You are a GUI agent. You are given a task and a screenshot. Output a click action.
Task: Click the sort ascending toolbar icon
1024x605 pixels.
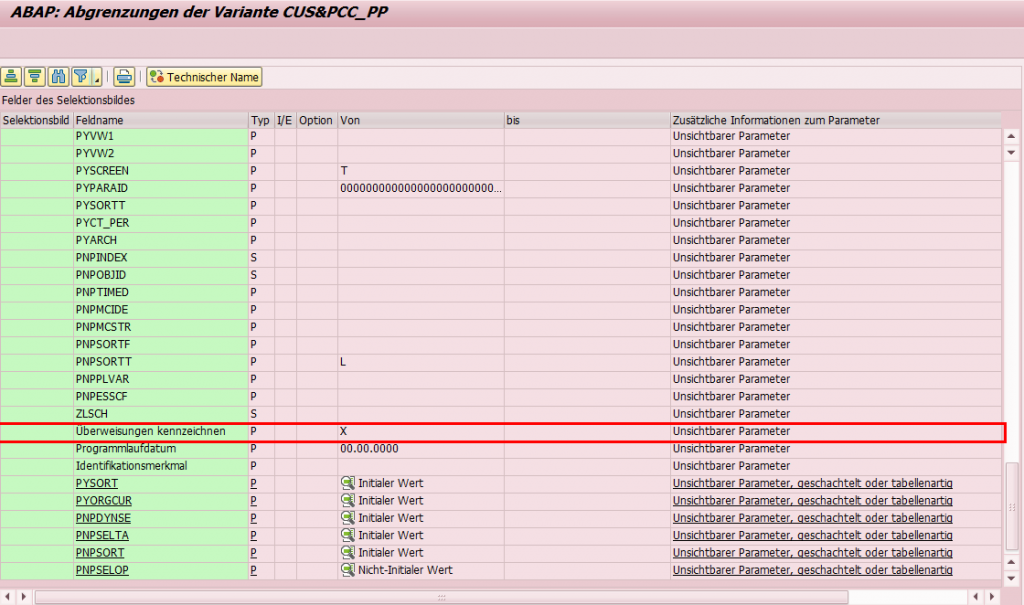coord(12,76)
